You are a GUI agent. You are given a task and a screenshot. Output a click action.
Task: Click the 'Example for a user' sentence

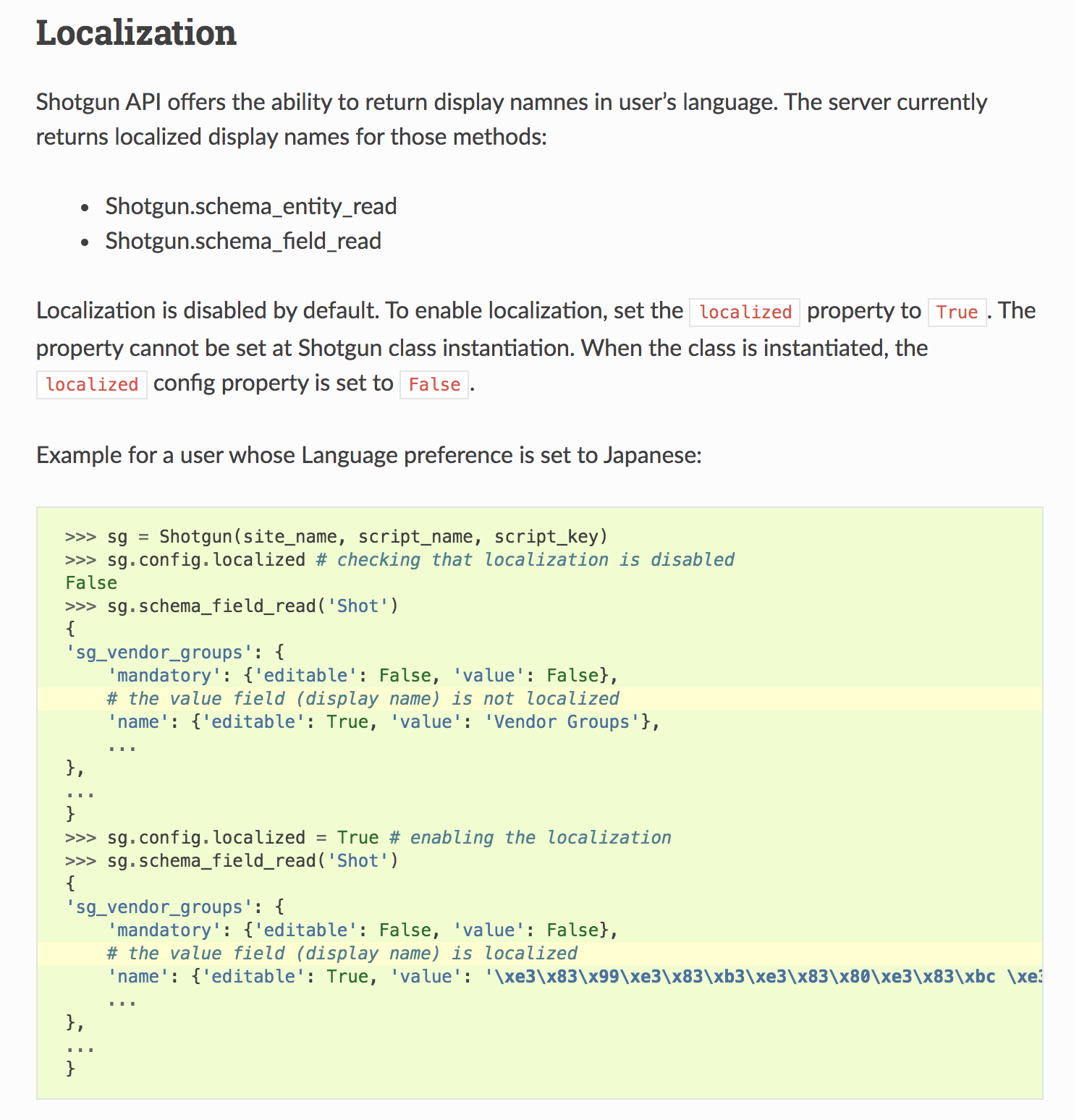[369, 455]
